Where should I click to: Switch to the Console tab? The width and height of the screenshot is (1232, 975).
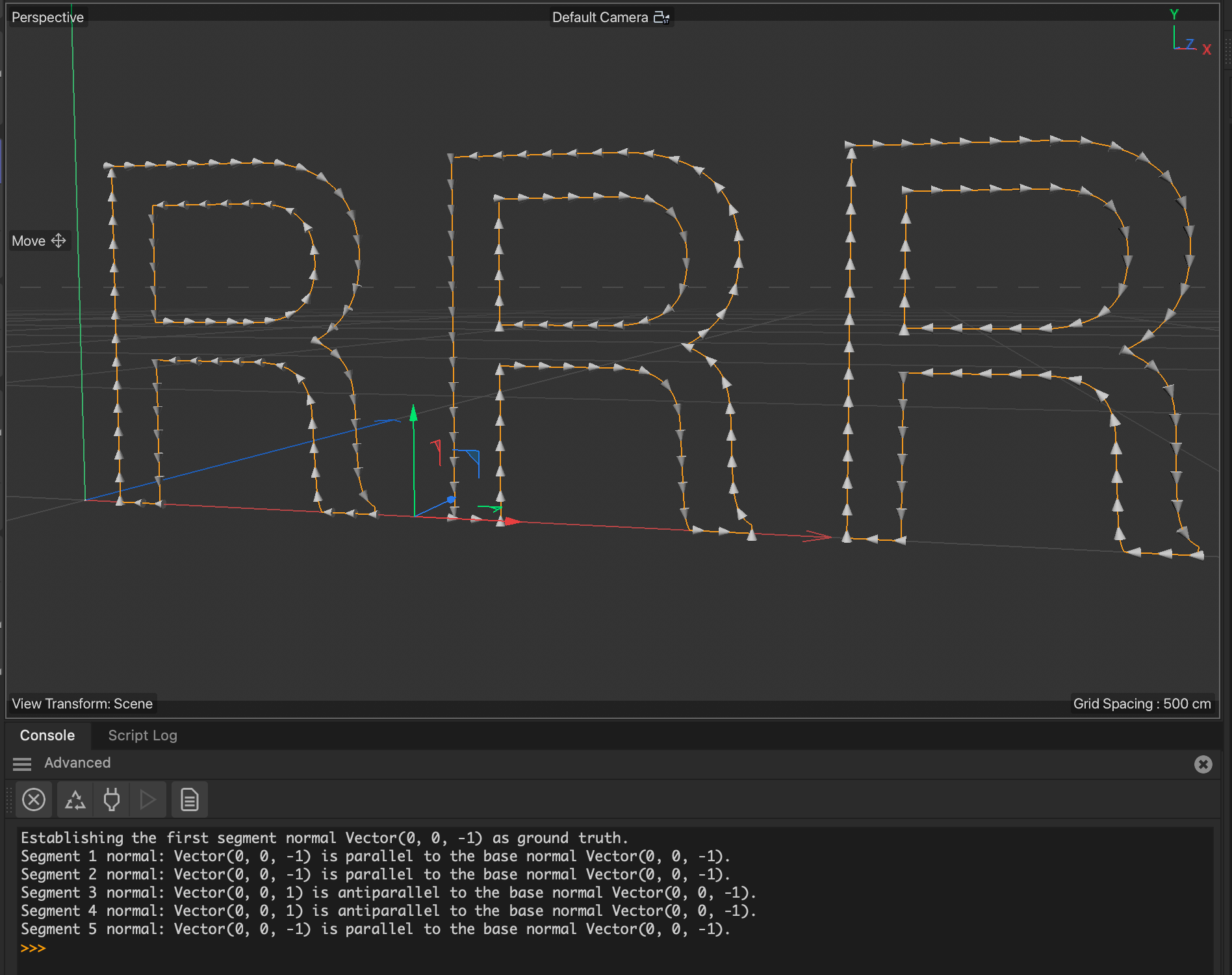(47, 735)
